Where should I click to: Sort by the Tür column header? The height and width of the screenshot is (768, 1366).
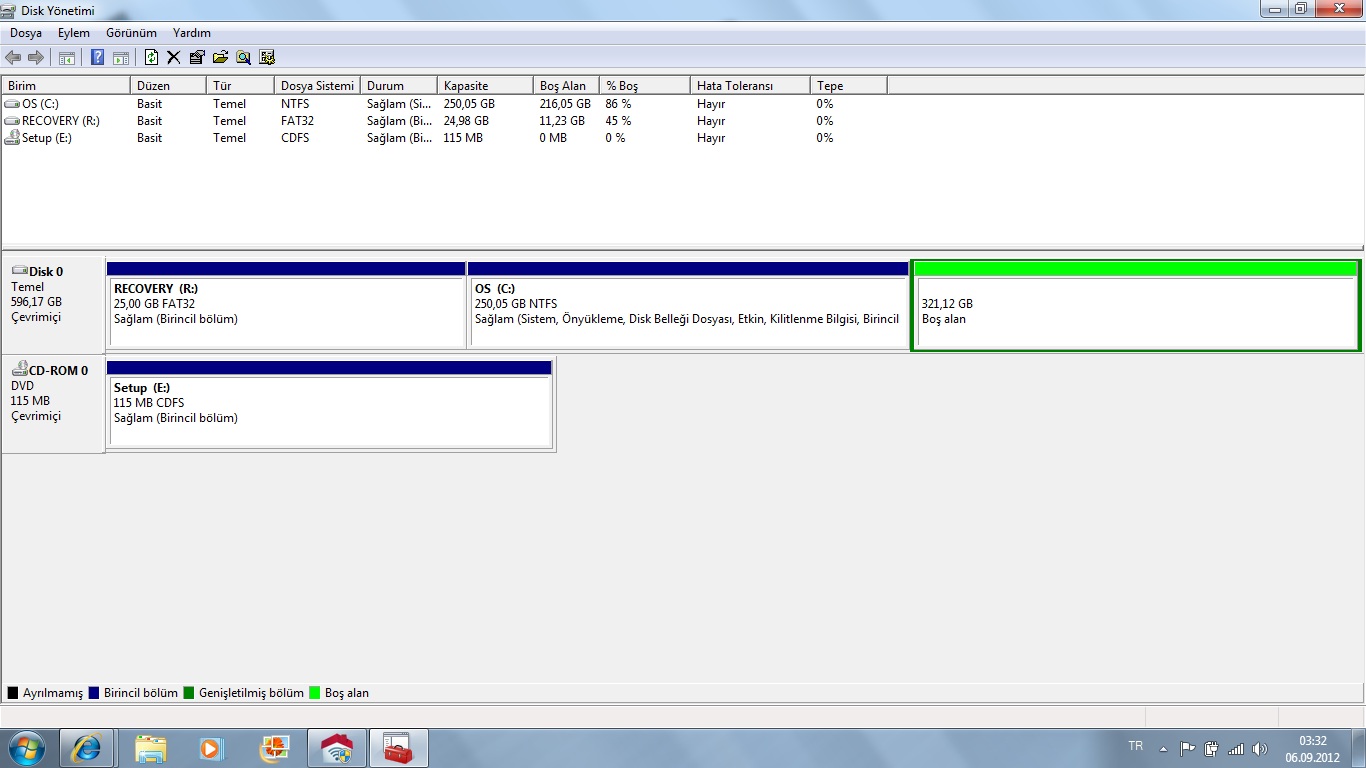pyautogui.click(x=240, y=86)
